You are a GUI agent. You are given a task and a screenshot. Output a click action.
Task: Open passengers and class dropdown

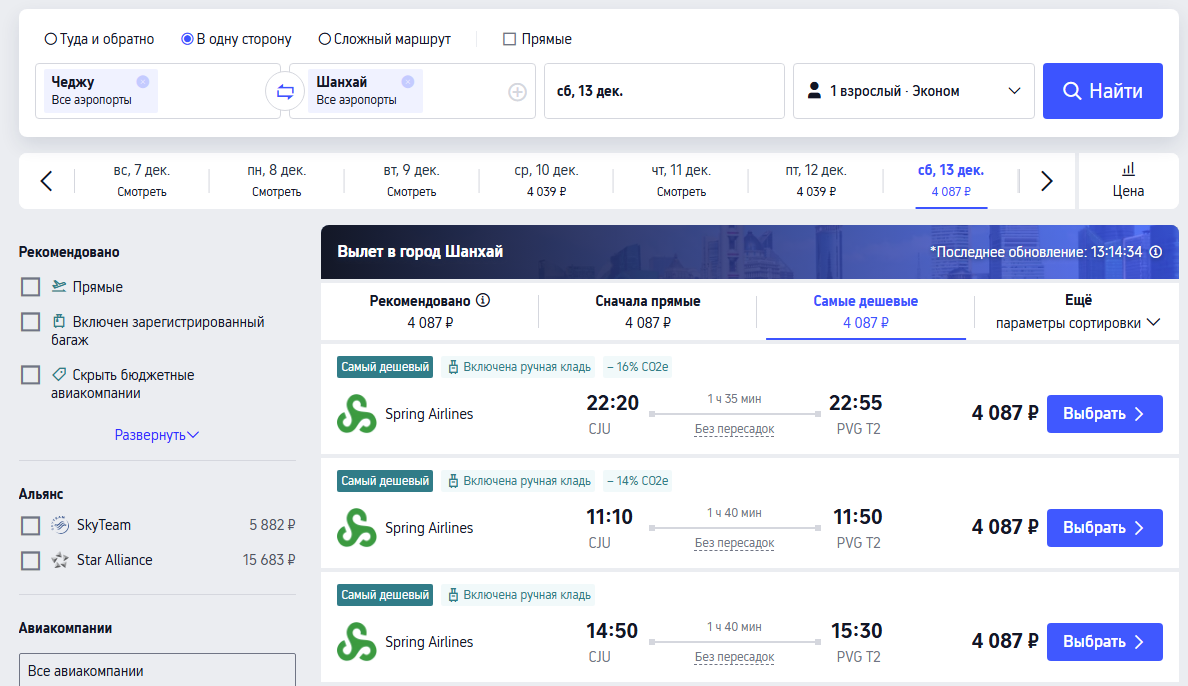[914, 91]
